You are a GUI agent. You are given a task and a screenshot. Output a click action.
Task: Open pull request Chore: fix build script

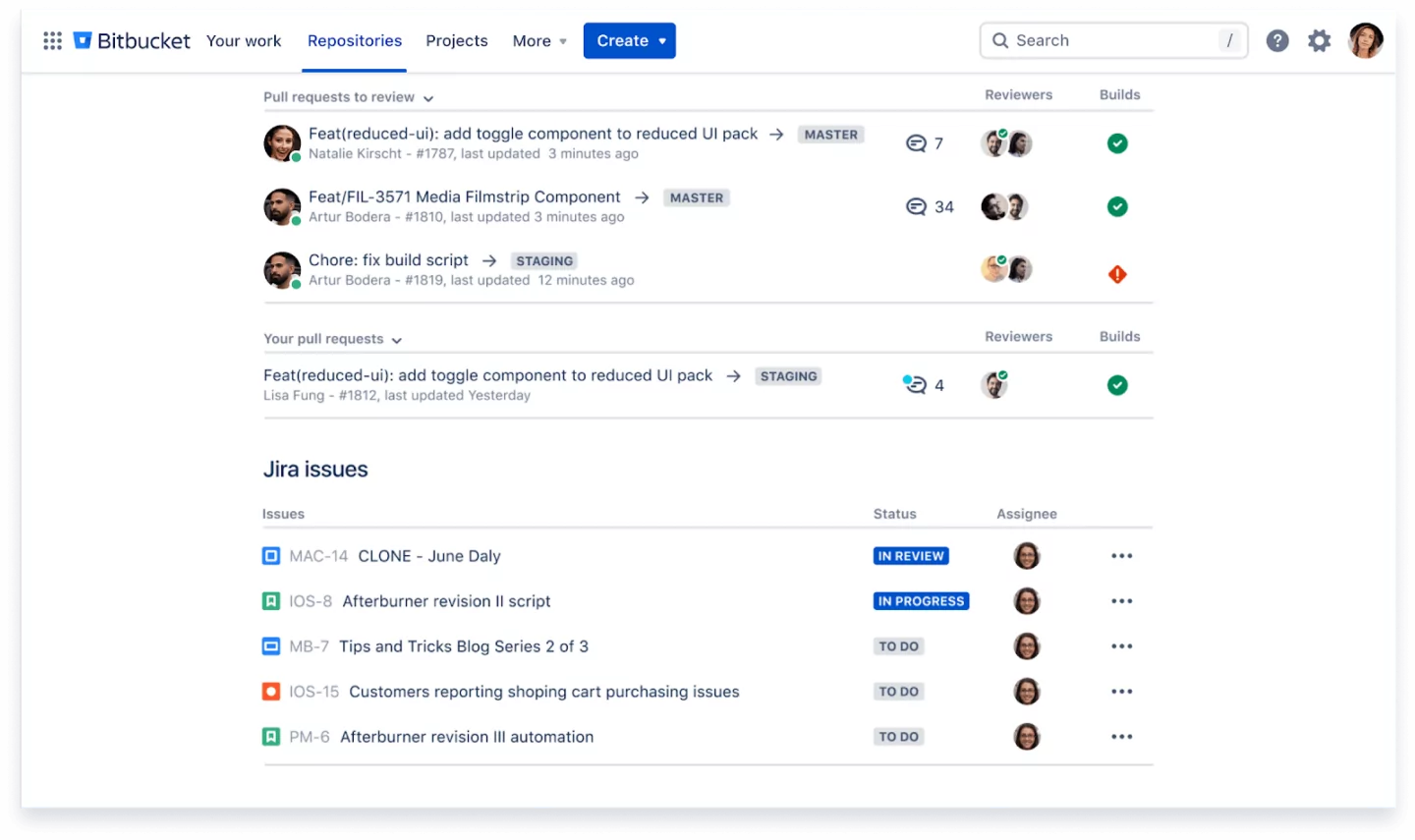point(388,260)
